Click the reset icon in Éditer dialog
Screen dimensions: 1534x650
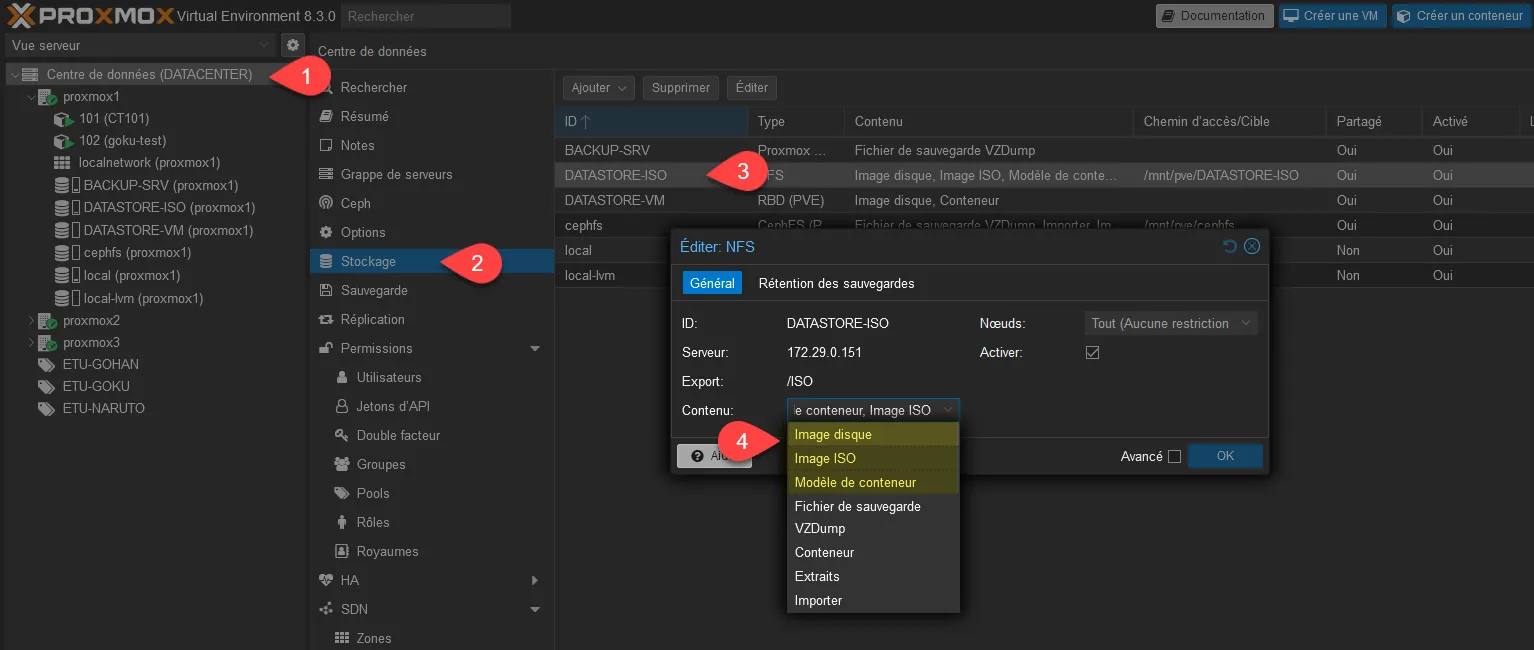click(x=1230, y=246)
